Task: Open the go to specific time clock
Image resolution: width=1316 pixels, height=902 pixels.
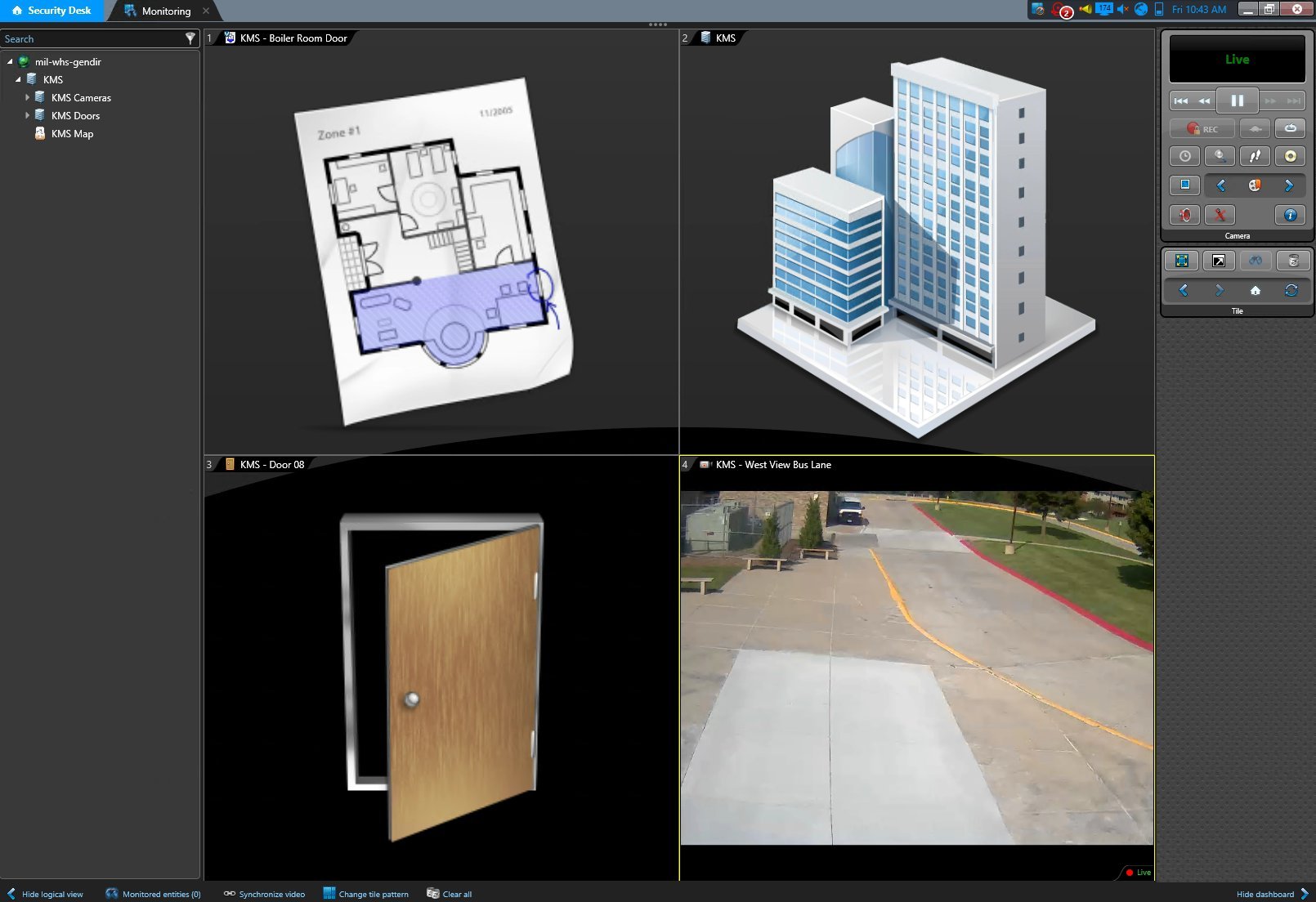Action: [x=1185, y=156]
